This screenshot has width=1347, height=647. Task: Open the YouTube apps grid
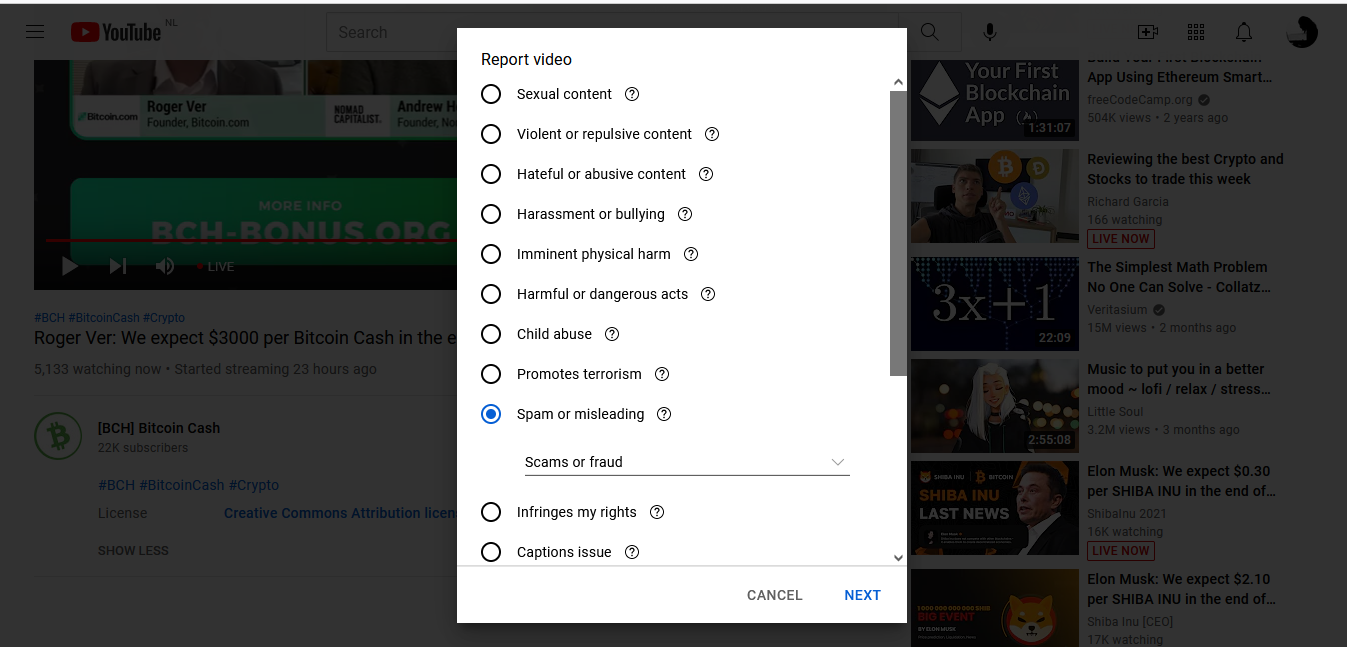click(1196, 32)
